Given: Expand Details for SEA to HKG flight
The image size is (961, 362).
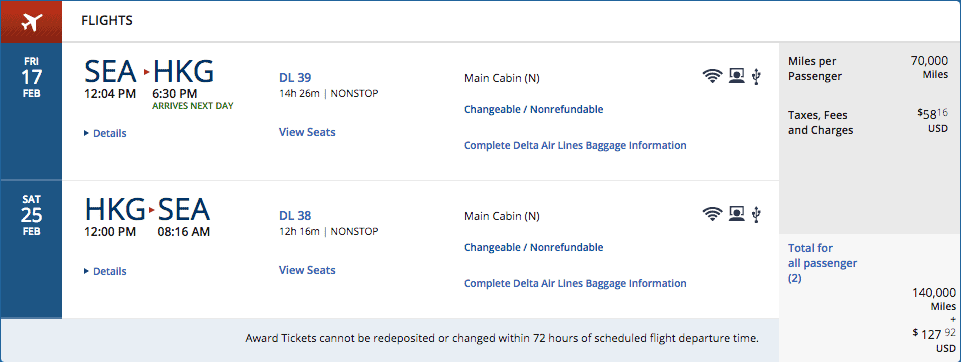Looking at the screenshot, I should tap(105, 133).
